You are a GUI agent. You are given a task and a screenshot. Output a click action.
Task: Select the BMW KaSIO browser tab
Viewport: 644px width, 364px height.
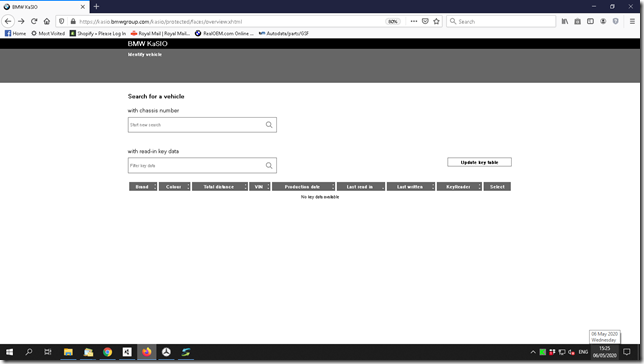coord(44,7)
